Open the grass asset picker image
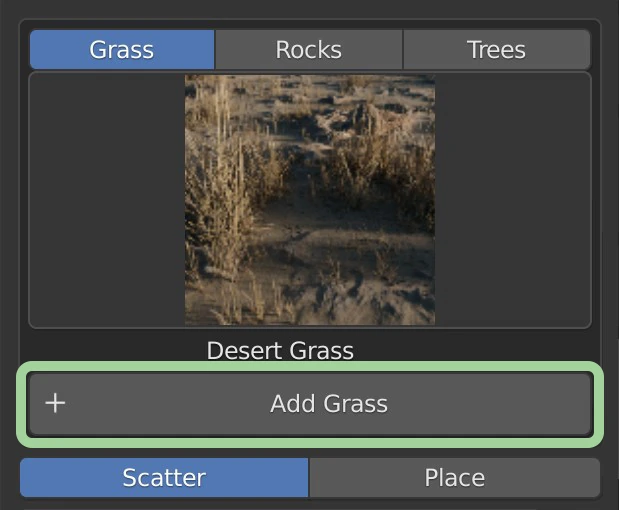619x510 pixels. (x=310, y=200)
